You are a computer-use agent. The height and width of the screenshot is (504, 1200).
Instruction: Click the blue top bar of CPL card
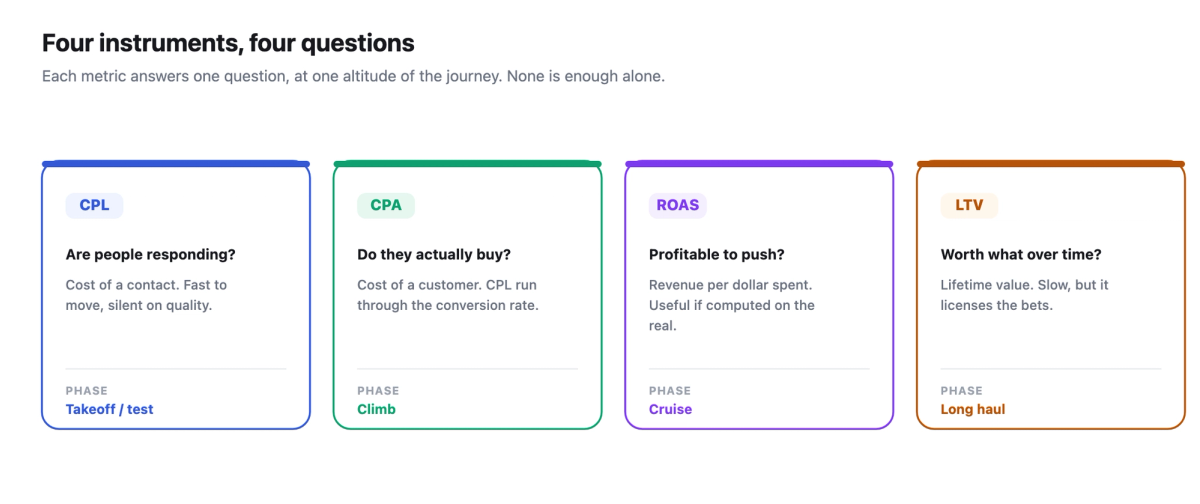[x=176, y=163]
